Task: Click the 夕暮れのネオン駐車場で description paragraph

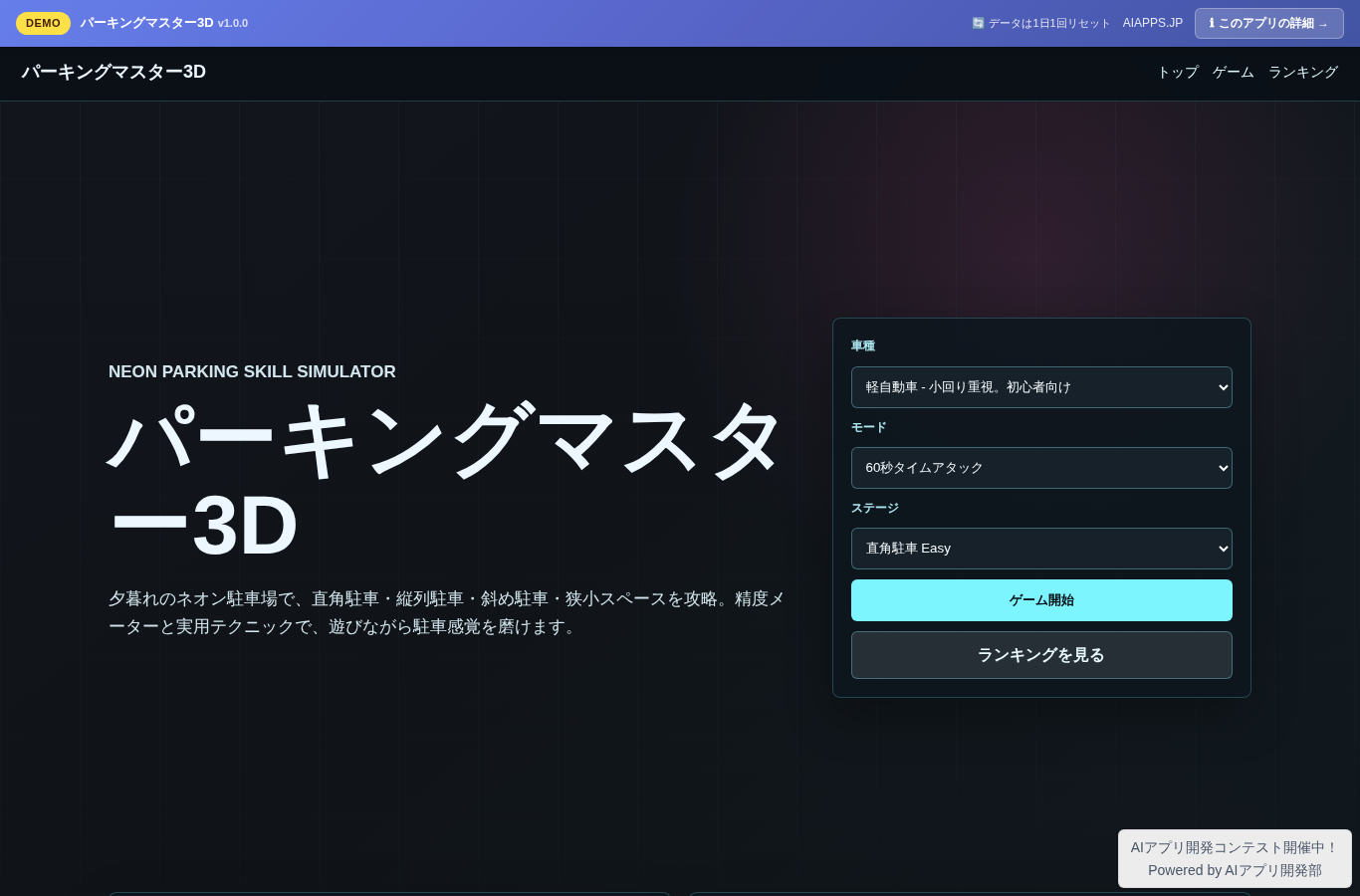Action: pos(447,612)
